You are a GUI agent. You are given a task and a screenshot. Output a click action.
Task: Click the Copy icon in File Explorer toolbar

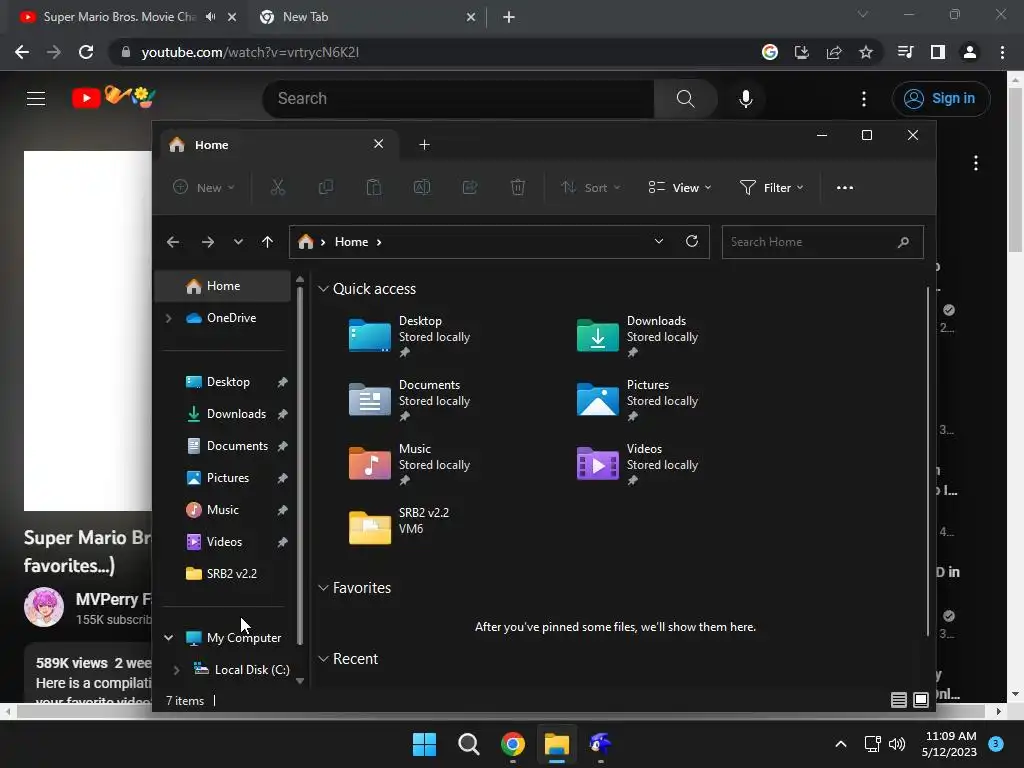[x=325, y=187]
